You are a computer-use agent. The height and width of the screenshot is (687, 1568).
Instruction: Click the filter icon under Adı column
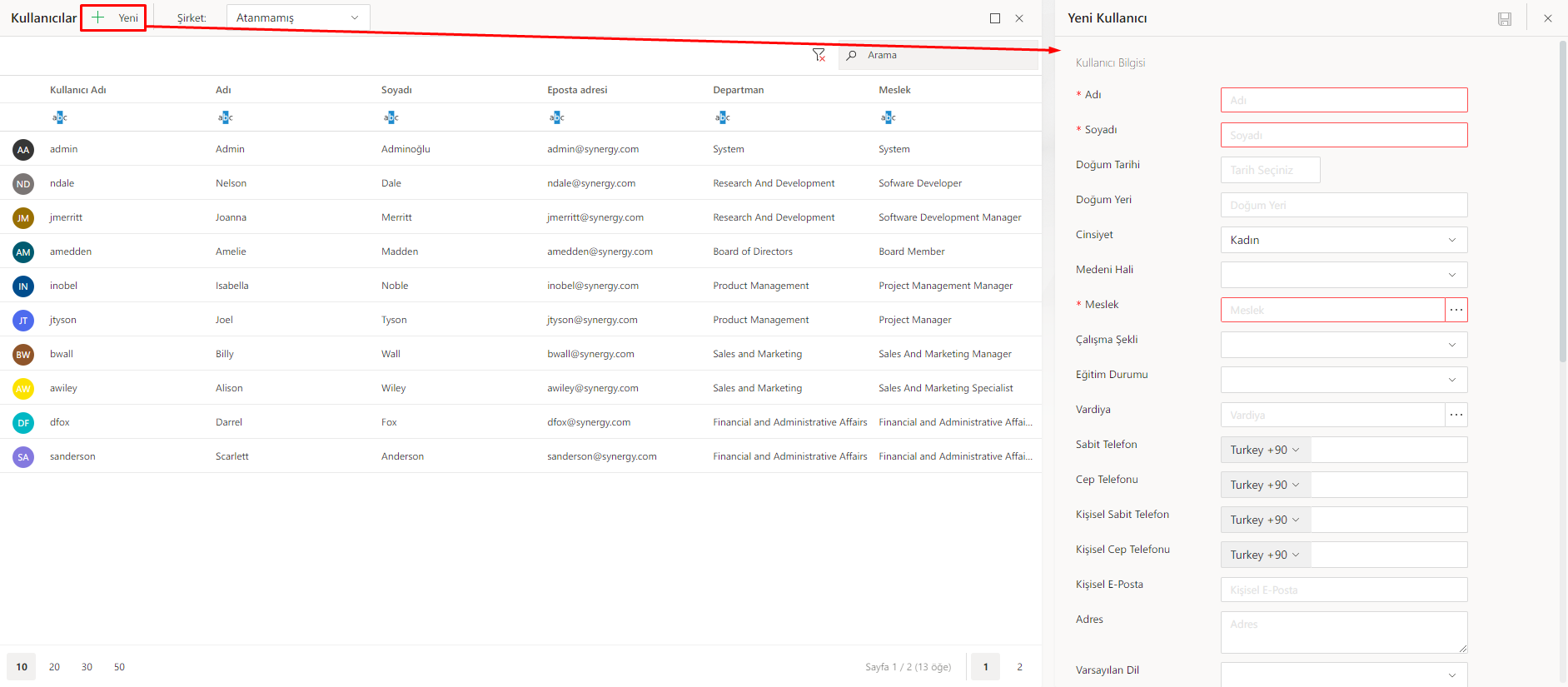tap(225, 117)
